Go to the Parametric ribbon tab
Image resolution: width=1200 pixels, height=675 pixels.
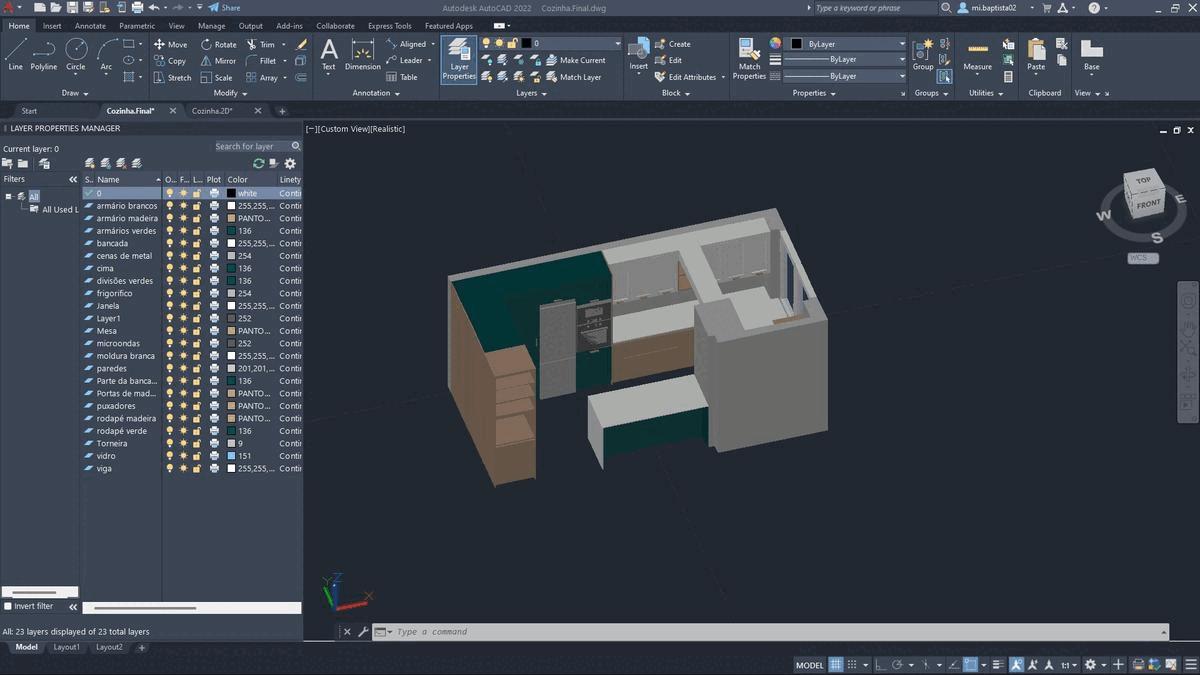[x=137, y=26]
